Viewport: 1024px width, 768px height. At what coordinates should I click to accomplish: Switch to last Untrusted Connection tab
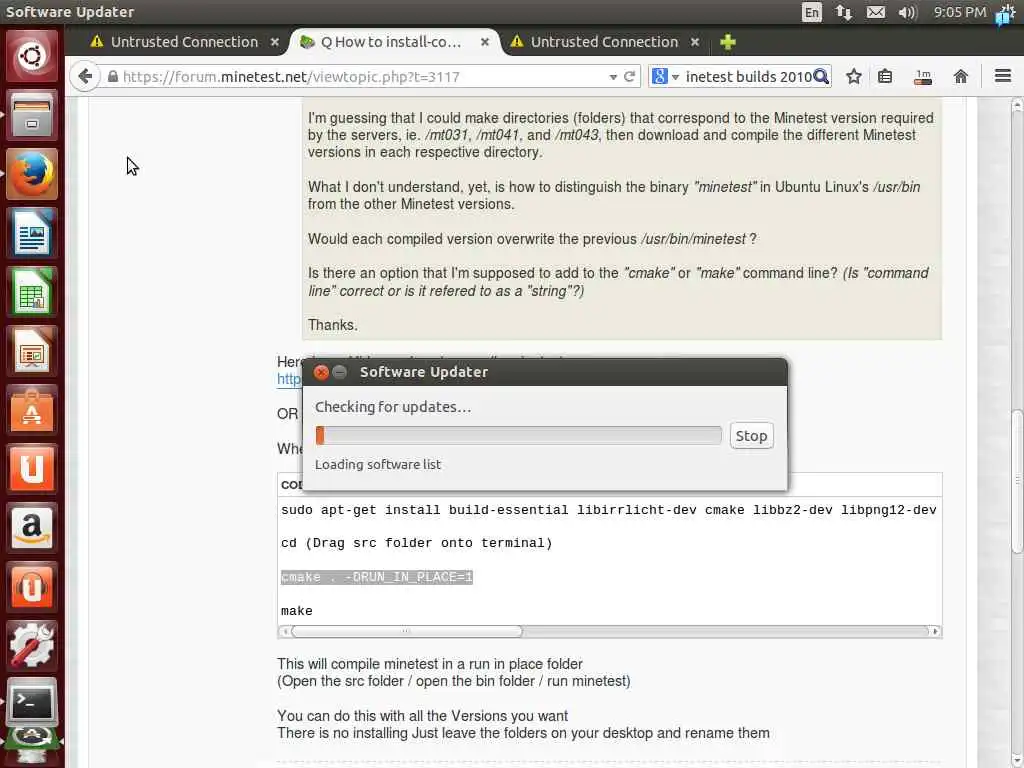tap(604, 42)
